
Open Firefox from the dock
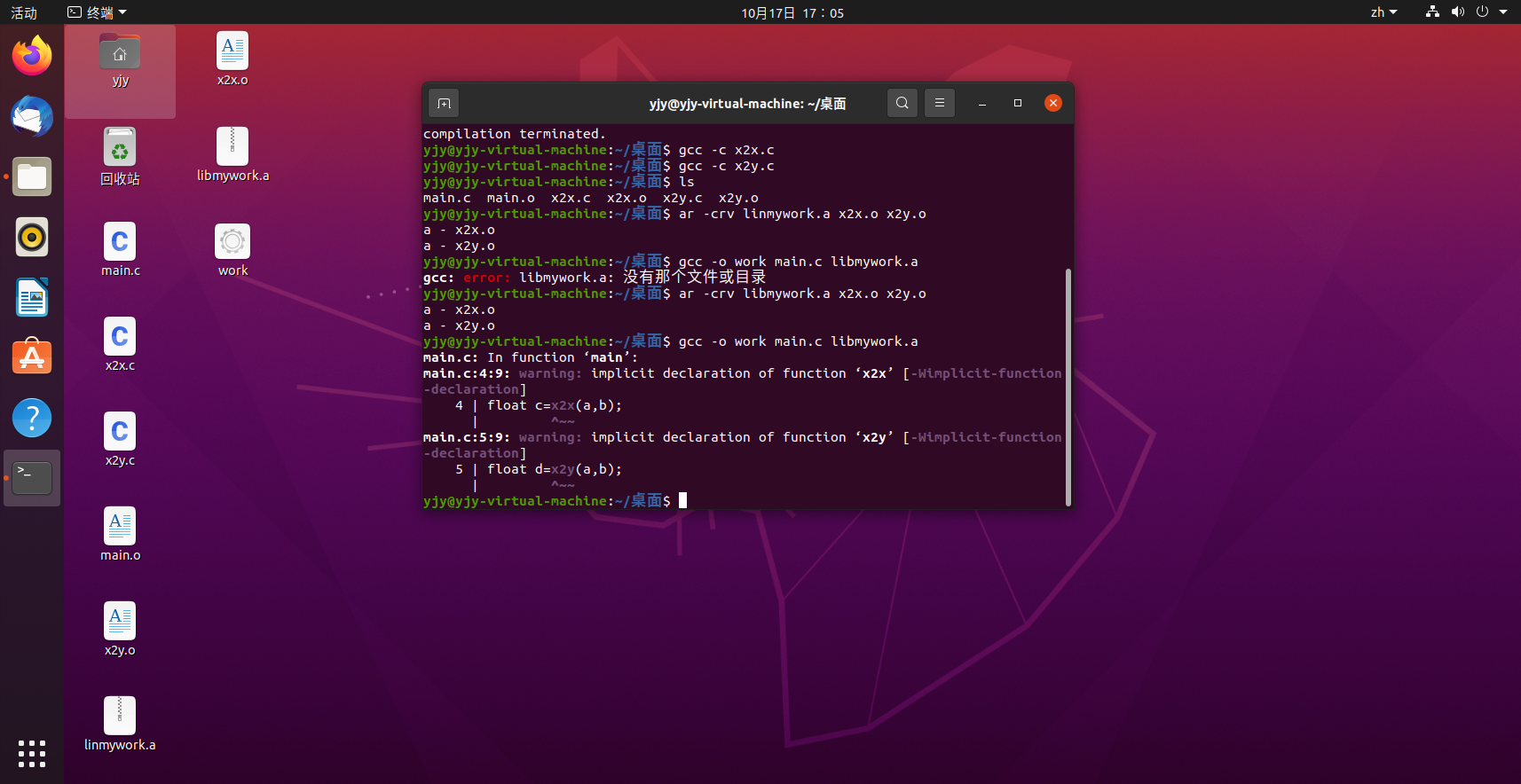tap(32, 56)
